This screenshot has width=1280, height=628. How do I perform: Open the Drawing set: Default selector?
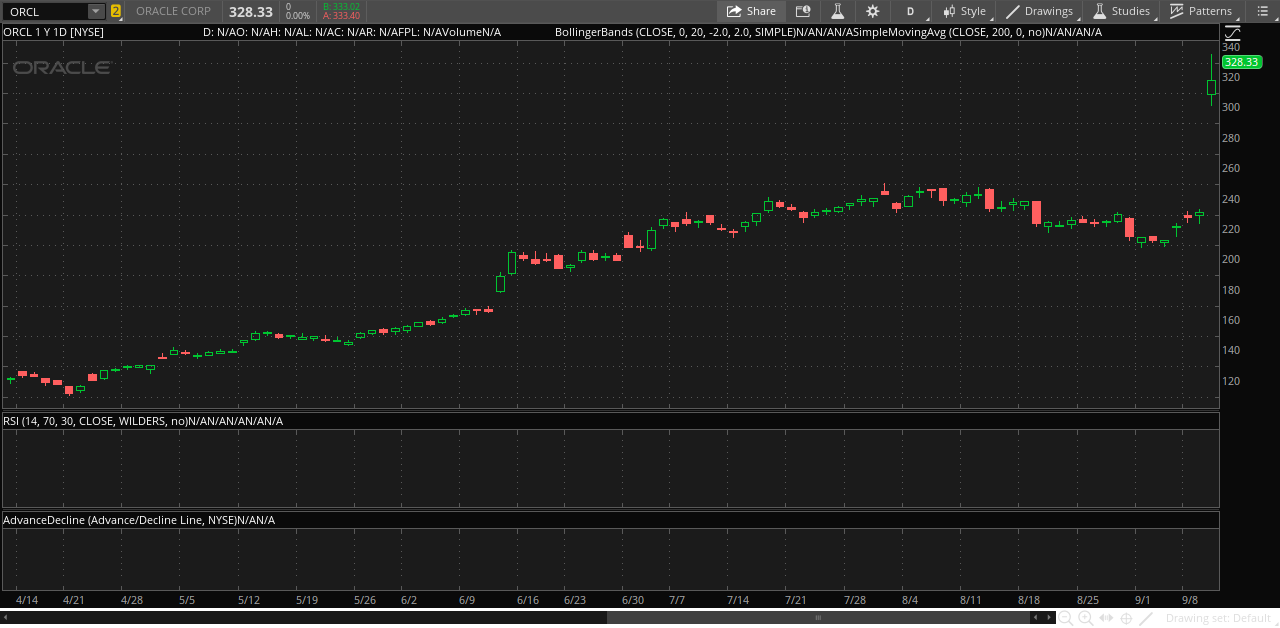coord(1218,618)
